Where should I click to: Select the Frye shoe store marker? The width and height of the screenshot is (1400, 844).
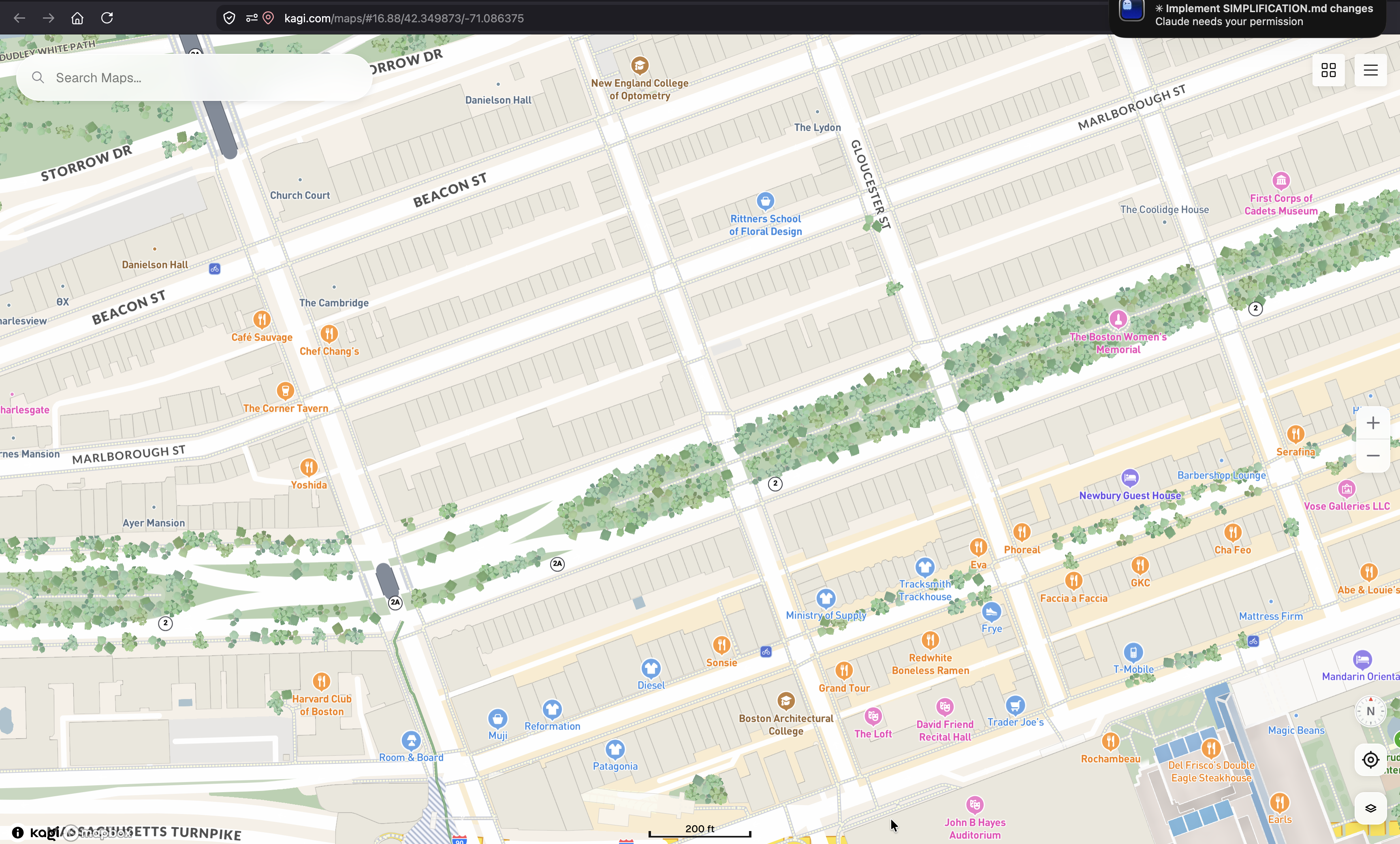tap(992, 612)
